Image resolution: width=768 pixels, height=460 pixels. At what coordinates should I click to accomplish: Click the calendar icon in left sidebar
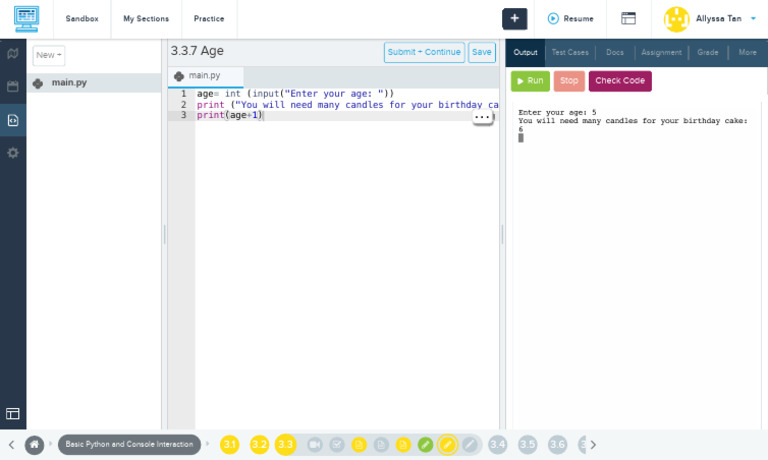click(13, 86)
